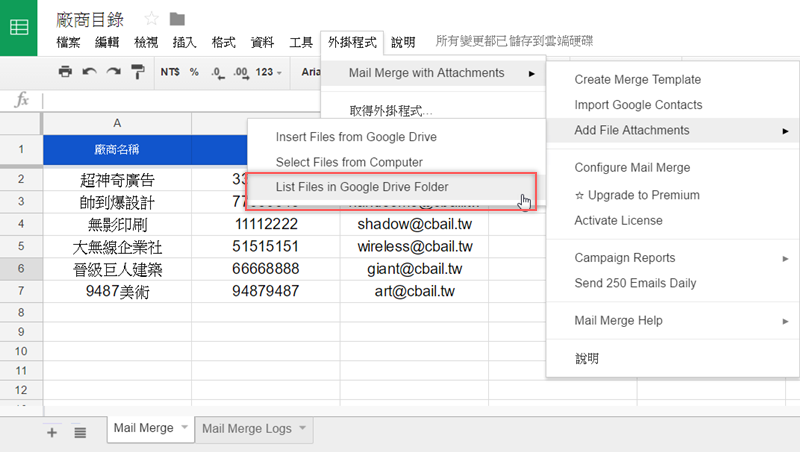Select the paint format tool

point(137,72)
